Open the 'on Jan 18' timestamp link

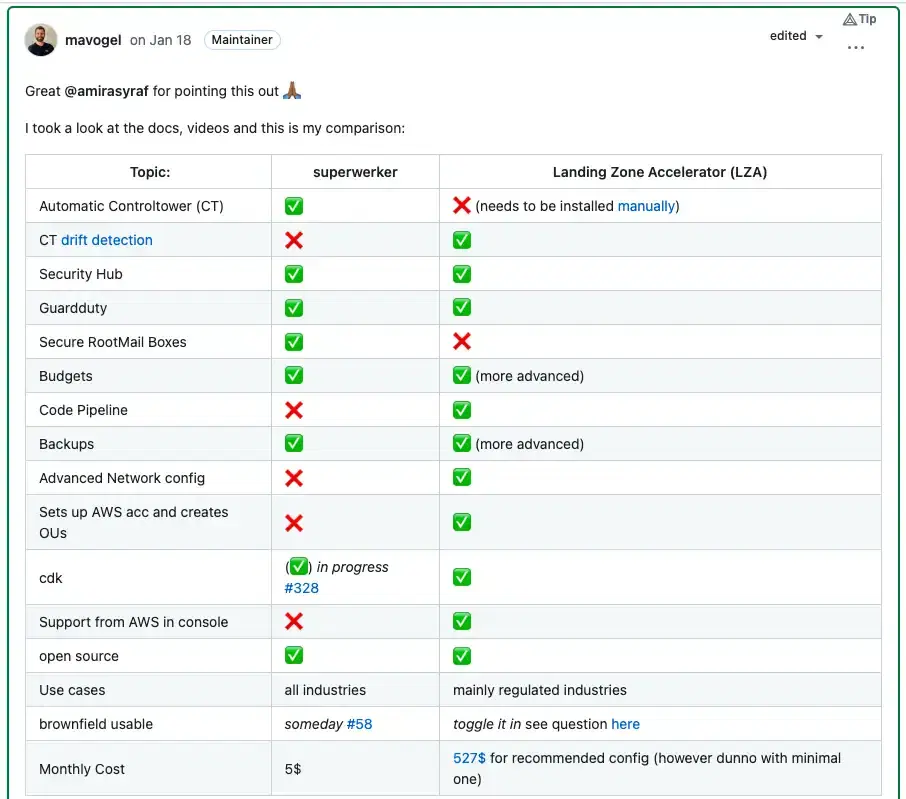tap(160, 40)
